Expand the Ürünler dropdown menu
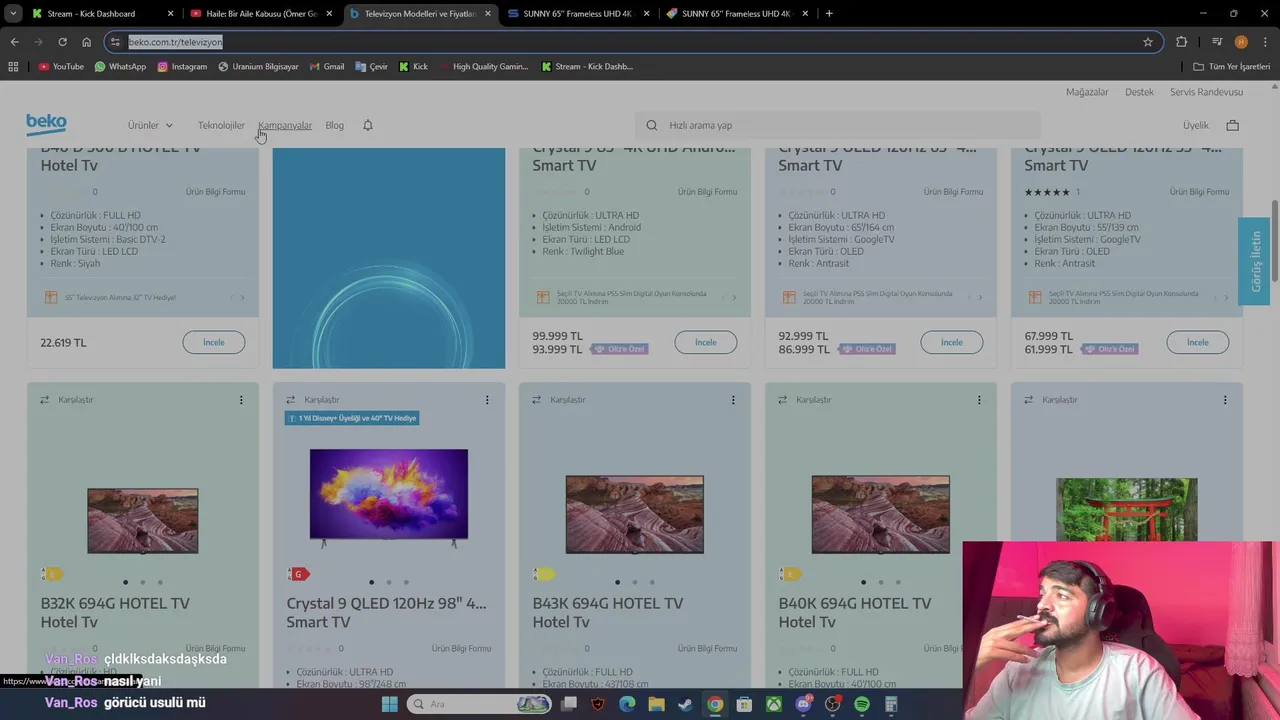The image size is (1280, 720). 150,125
